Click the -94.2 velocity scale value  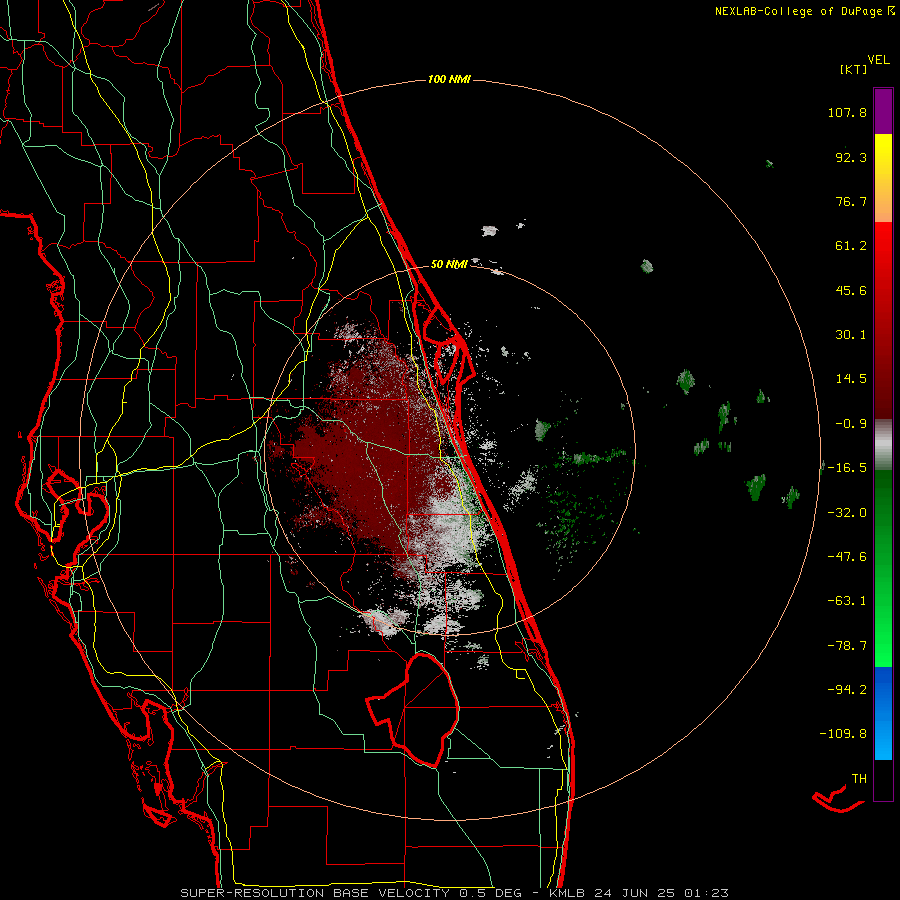pos(847,689)
